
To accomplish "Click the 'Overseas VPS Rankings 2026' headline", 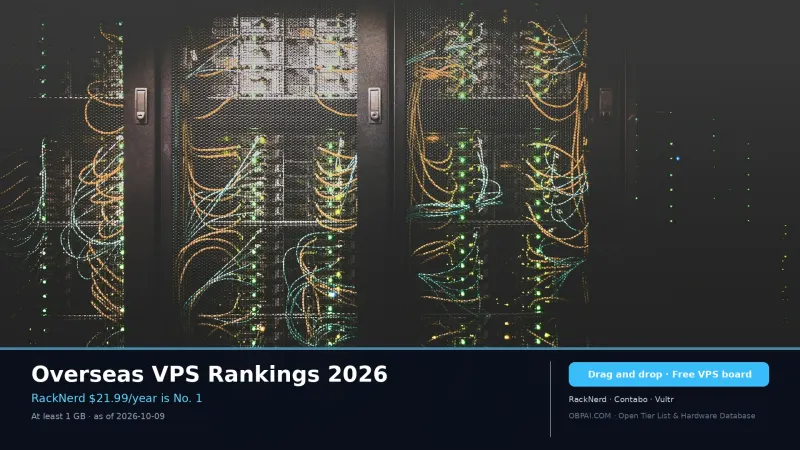I will 209,374.
